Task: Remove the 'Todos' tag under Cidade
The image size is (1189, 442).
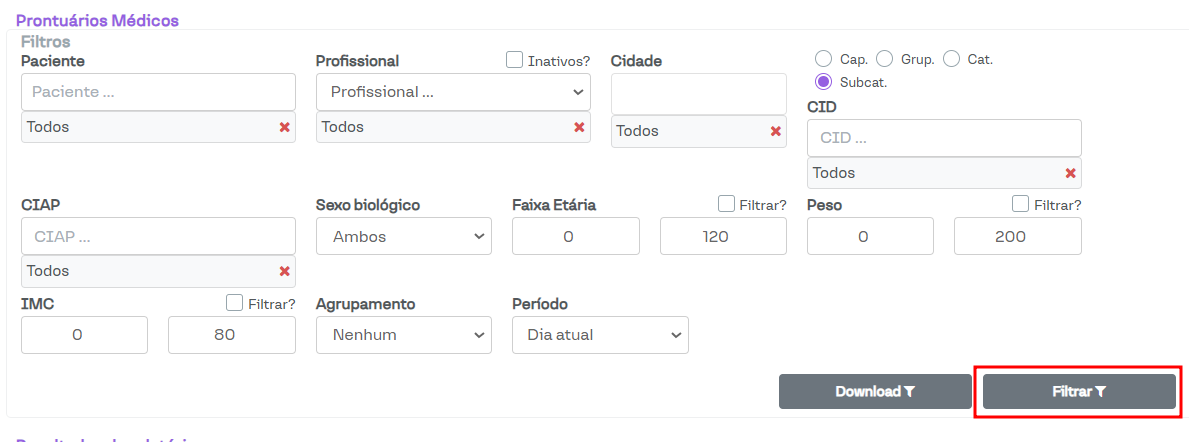Action: (775, 131)
